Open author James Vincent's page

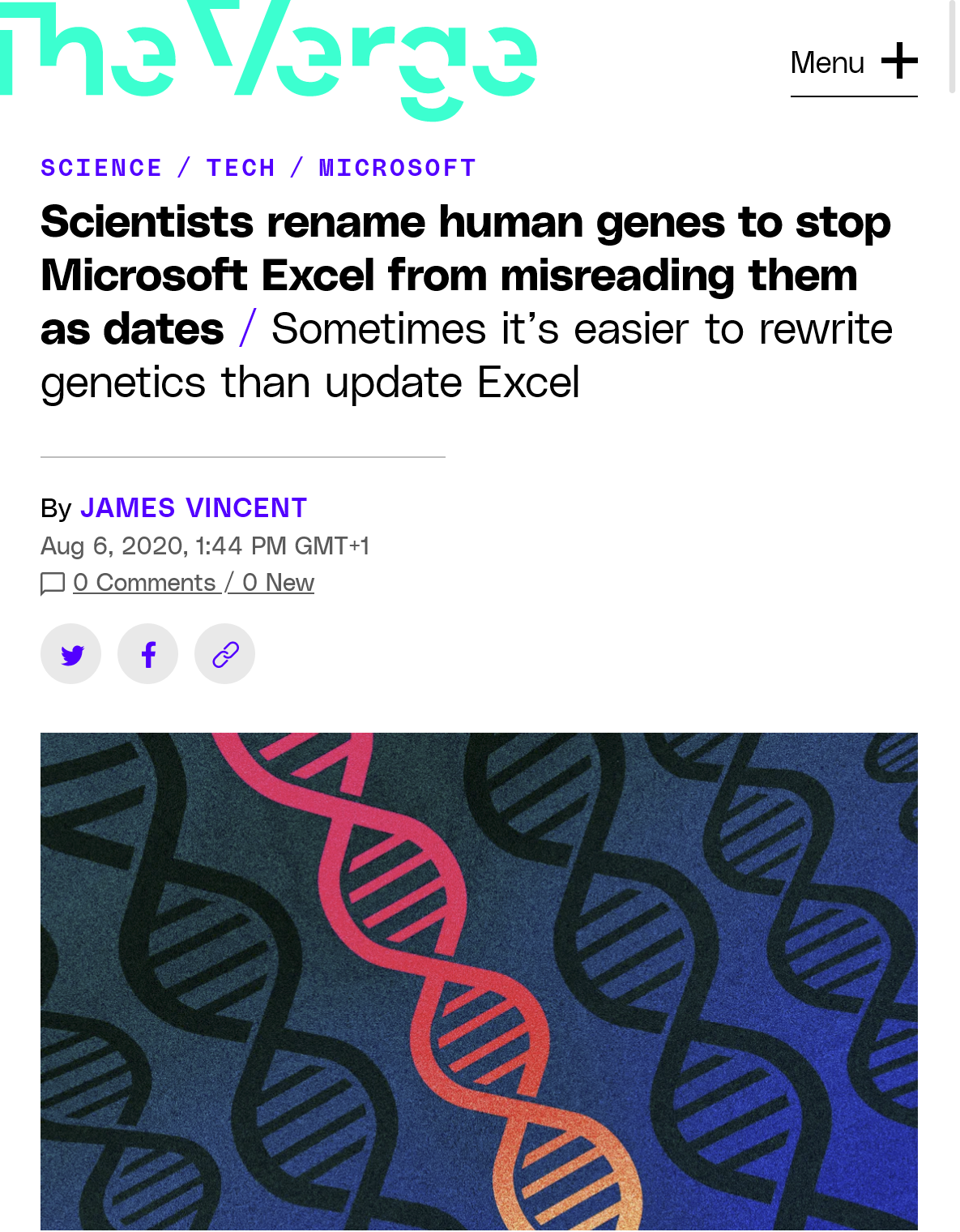click(x=194, y=507)
